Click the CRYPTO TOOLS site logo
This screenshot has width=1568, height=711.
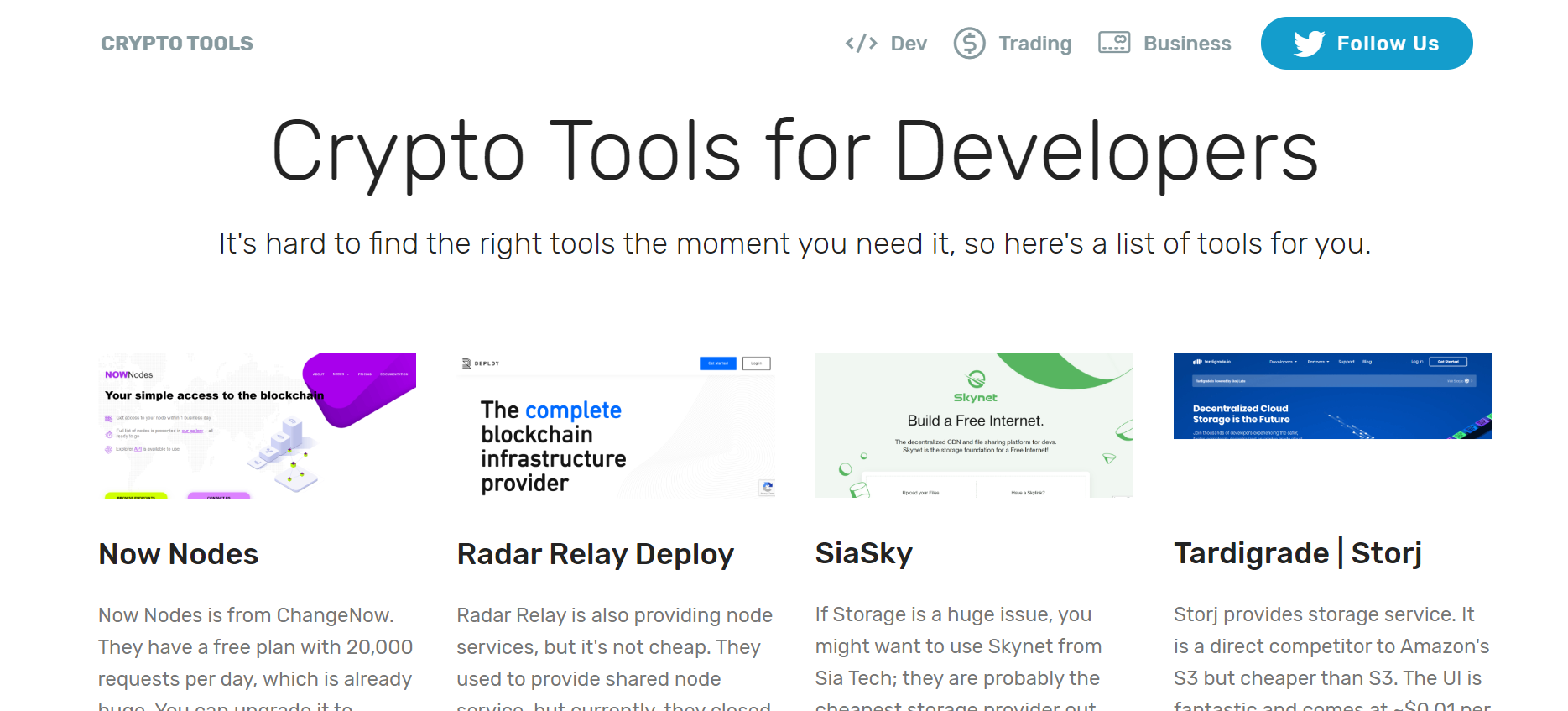tap(177, 44)
